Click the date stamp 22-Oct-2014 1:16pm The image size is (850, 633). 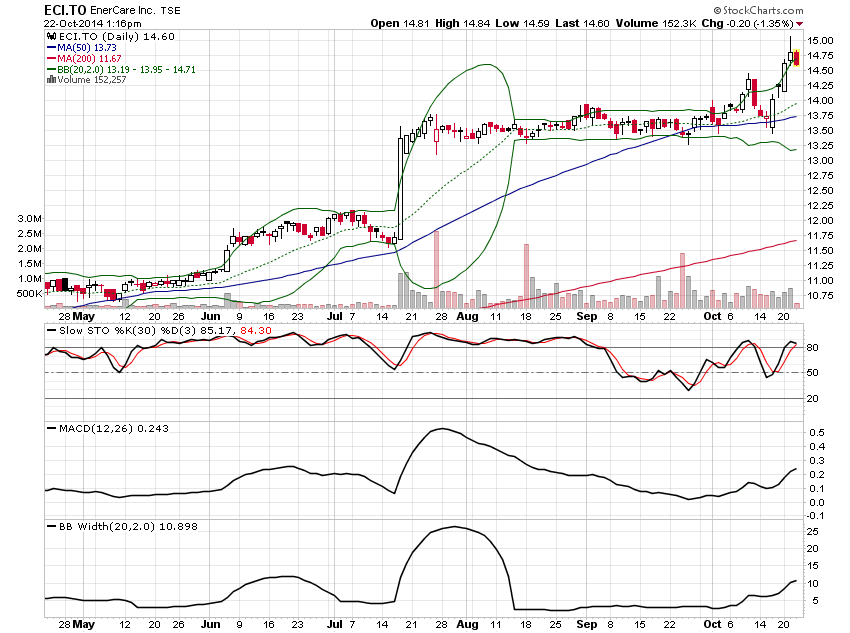point(93,23)
